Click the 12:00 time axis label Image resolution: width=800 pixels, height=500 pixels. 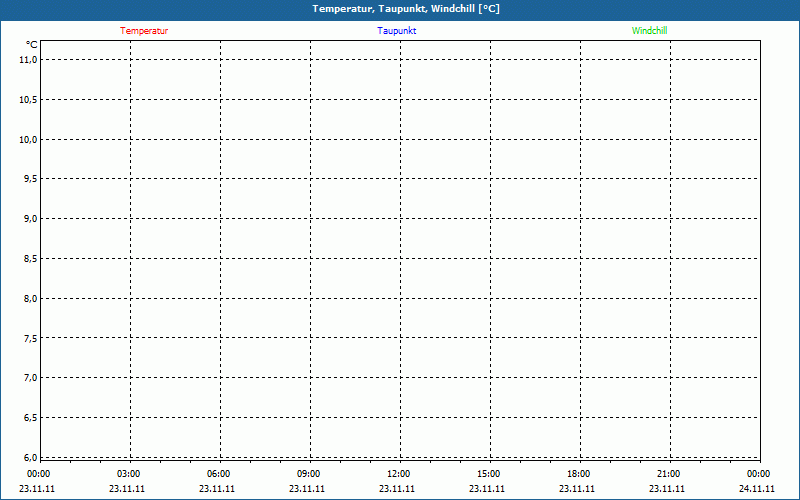(398, 474)
